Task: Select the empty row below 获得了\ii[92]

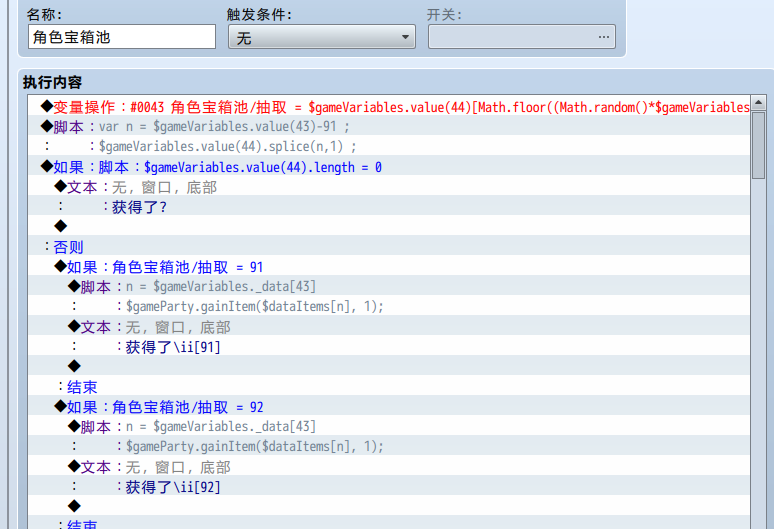Action: [389, 507]
